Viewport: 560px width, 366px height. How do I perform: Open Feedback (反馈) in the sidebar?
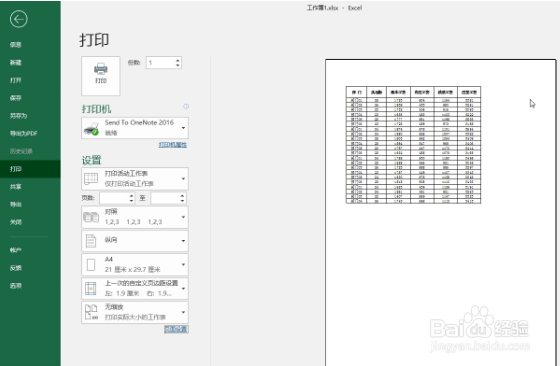click(16, 268)
